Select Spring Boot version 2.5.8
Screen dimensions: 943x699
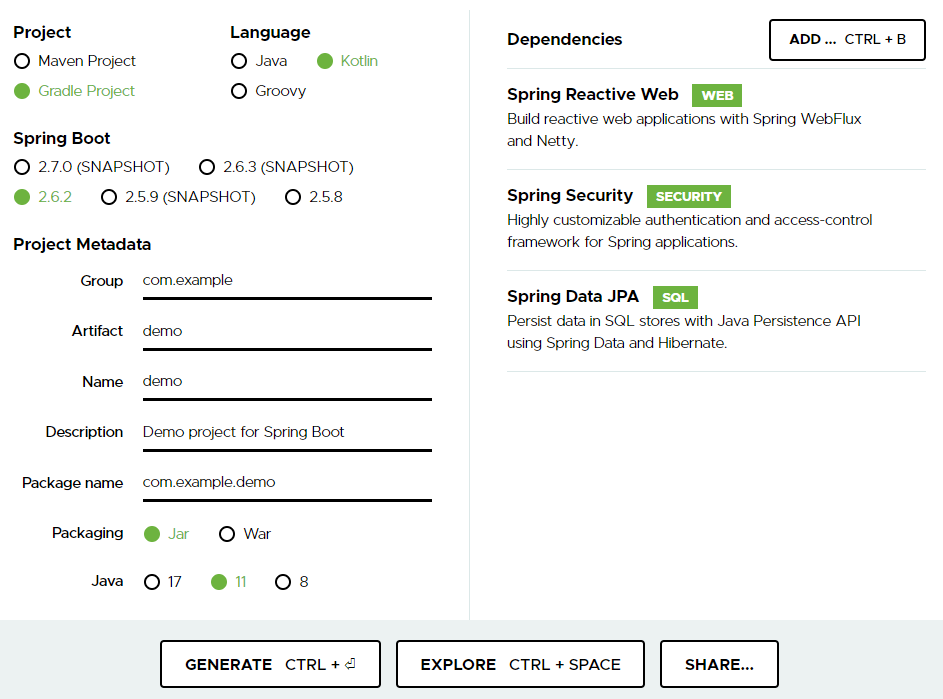(293, 197)
